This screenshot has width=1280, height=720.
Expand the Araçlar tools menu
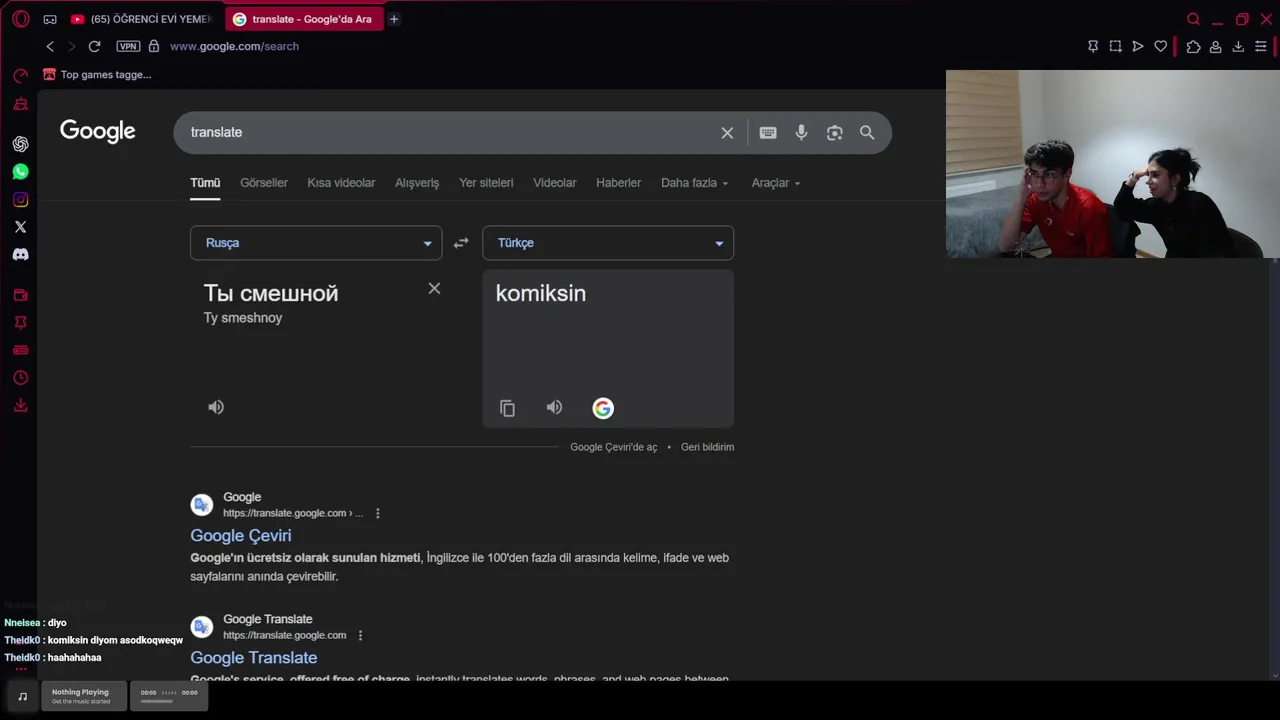coord(776,183)
